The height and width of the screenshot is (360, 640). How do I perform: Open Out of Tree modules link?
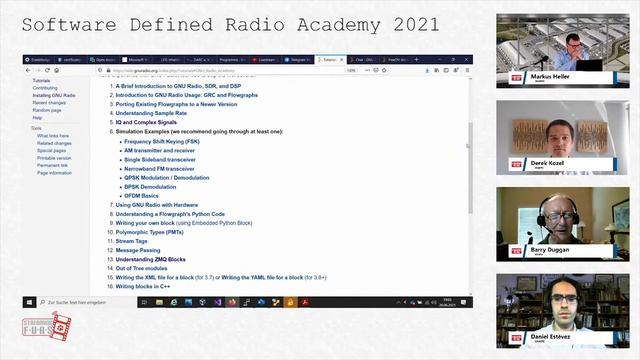coord(141,268)
